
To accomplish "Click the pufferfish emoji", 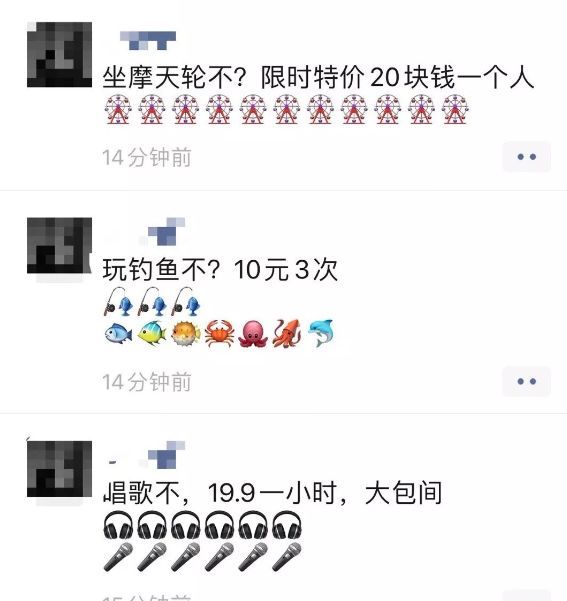I will pos(186,334).
